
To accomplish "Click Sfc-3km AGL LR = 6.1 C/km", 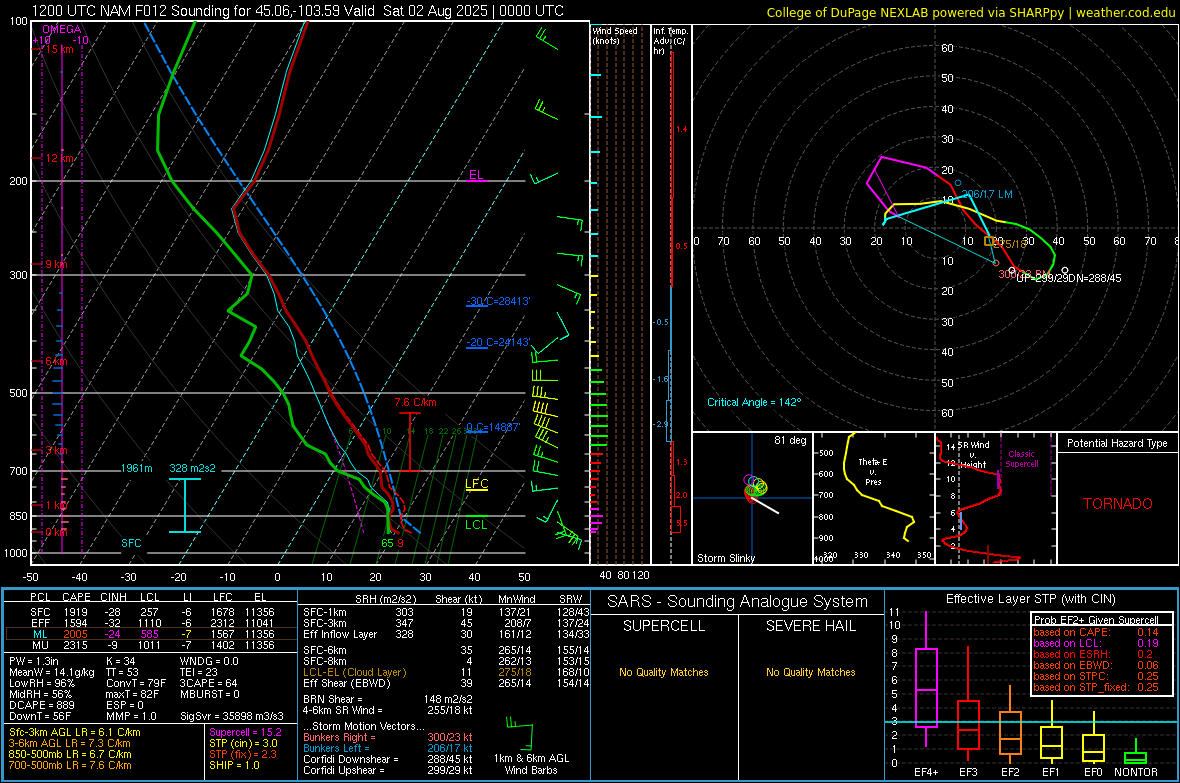I will coord(75,732).
